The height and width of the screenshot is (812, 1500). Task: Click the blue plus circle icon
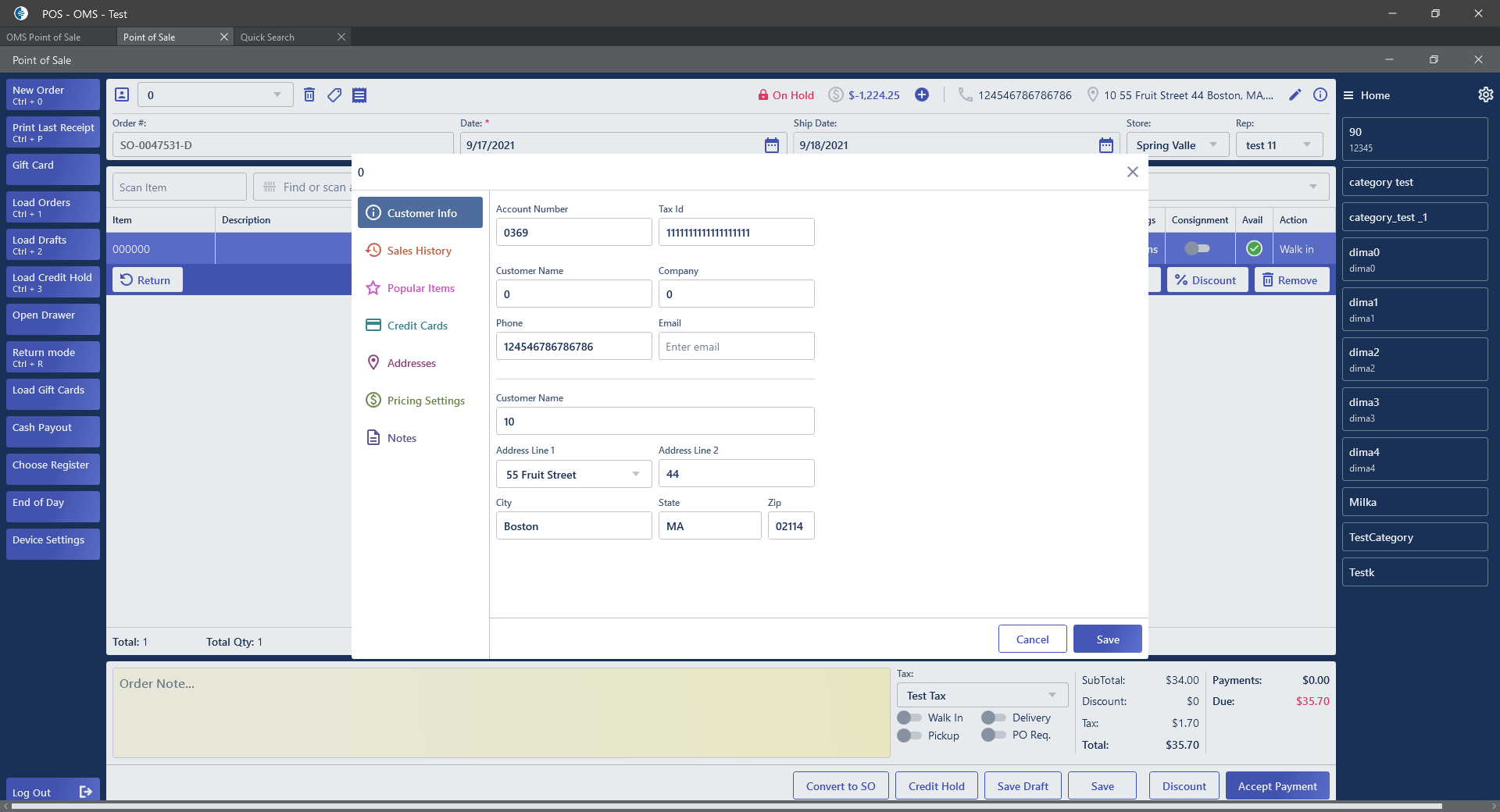coord(922,95)
